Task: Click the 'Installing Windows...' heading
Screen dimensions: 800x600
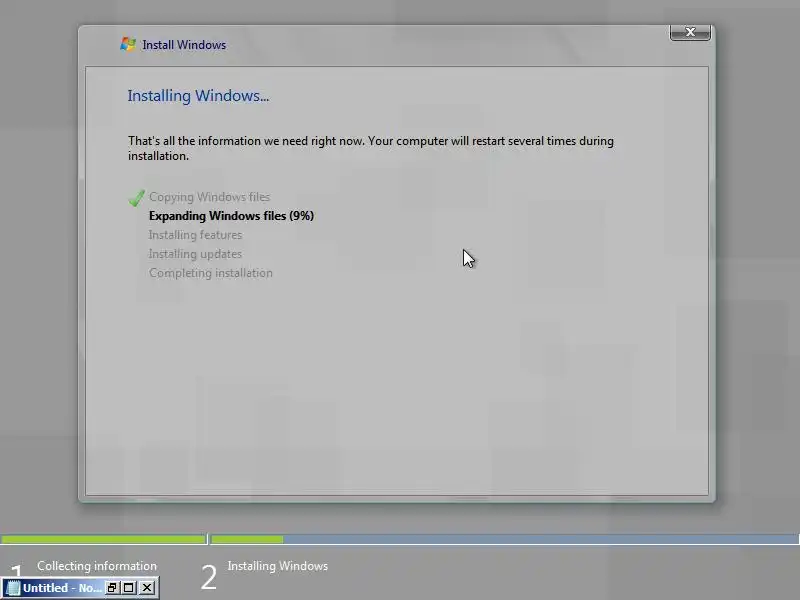Action: click(198, 95)
